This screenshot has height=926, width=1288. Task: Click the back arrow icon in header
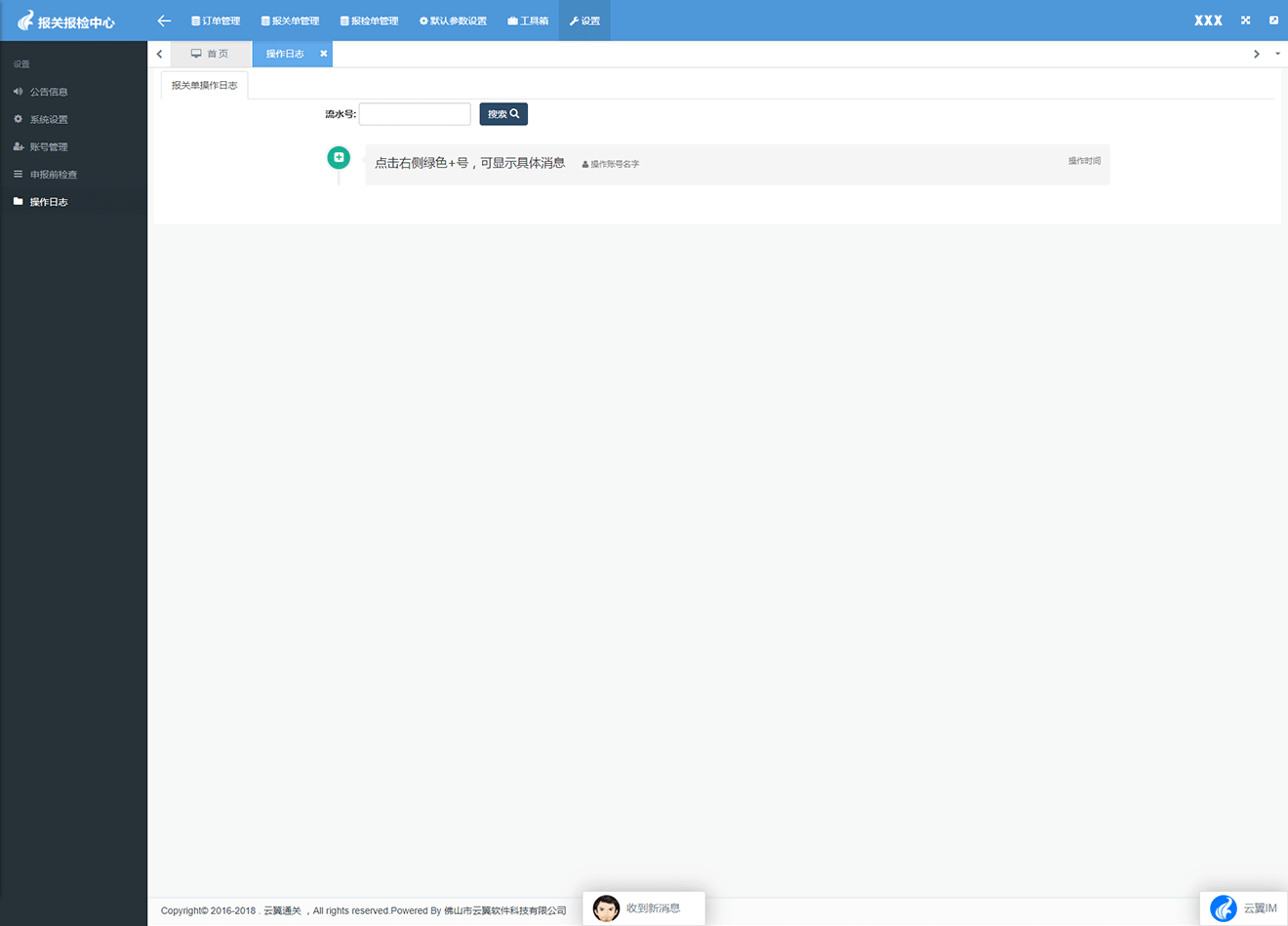pyautogui.click(x=164, y=20)
